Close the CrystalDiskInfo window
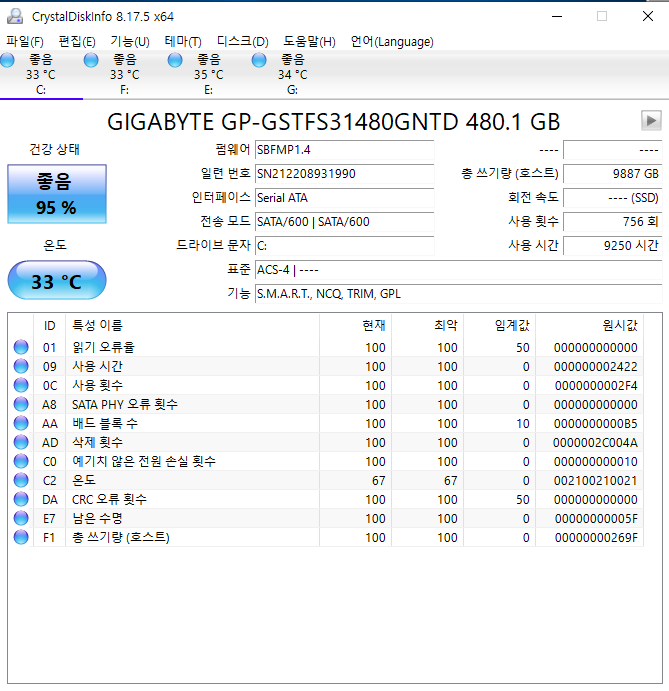This screenshot has height=691, width=669. tap(648, 16)
